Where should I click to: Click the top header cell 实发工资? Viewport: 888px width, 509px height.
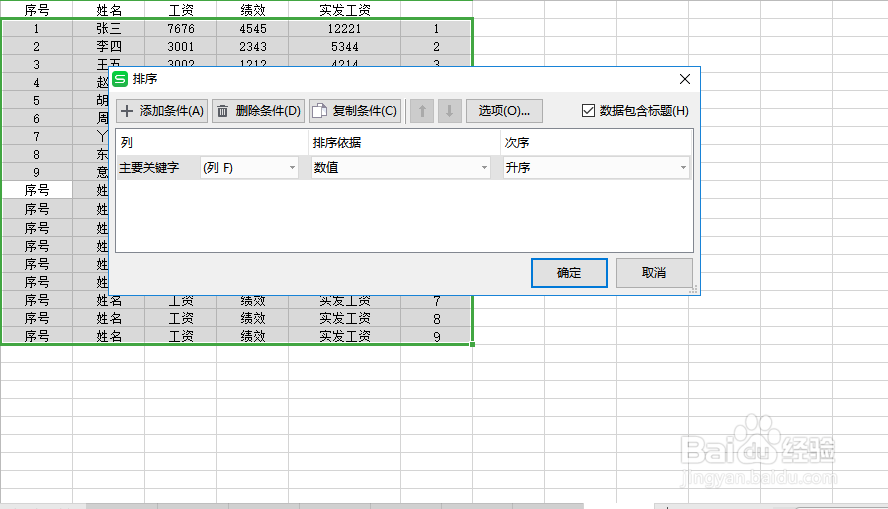click(x=344, y=10)
